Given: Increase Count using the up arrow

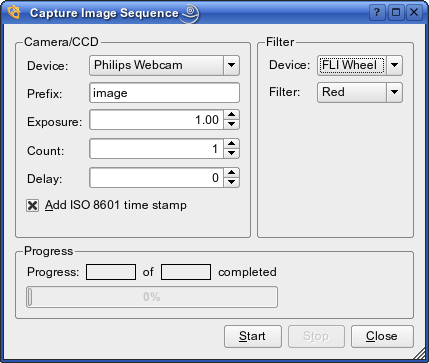Looking at the screenshot, I should click(x=231, y=144).
